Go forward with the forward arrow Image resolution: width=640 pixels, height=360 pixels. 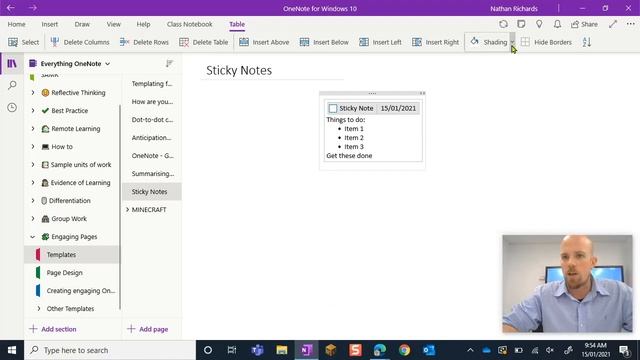click(33, 8)
